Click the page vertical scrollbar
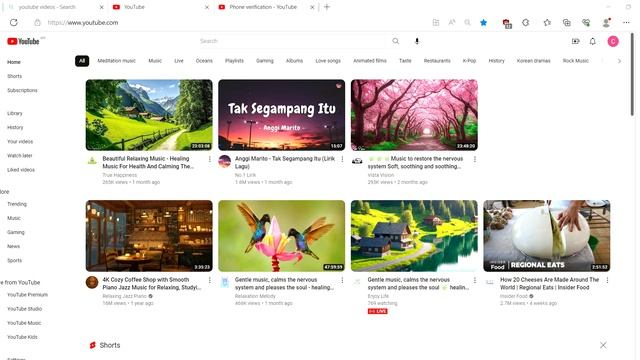The height and width of the screenshot is (360, 640). pos(632,73)
